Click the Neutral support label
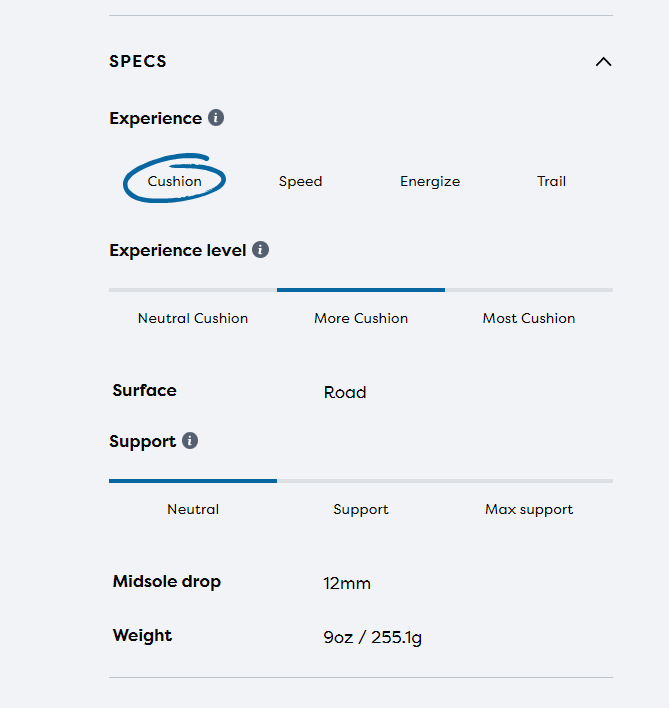Screen dimensions: 669x708 pos(193,509)
